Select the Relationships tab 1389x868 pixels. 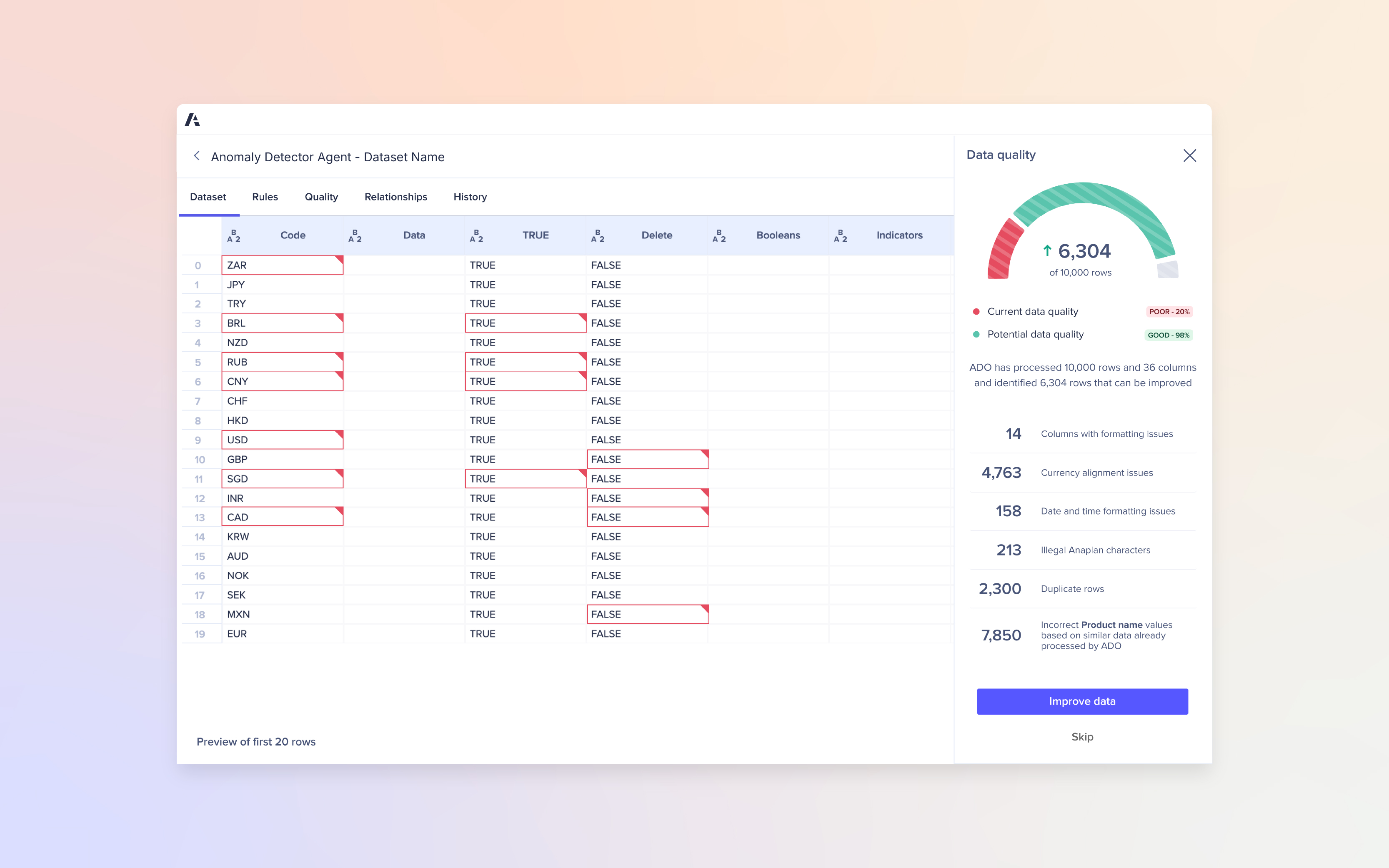coord(395,197)
